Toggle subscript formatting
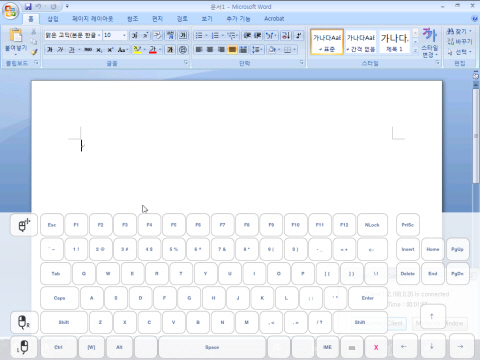The height and width of the screenshot is (360, 480). click(99, 50)
